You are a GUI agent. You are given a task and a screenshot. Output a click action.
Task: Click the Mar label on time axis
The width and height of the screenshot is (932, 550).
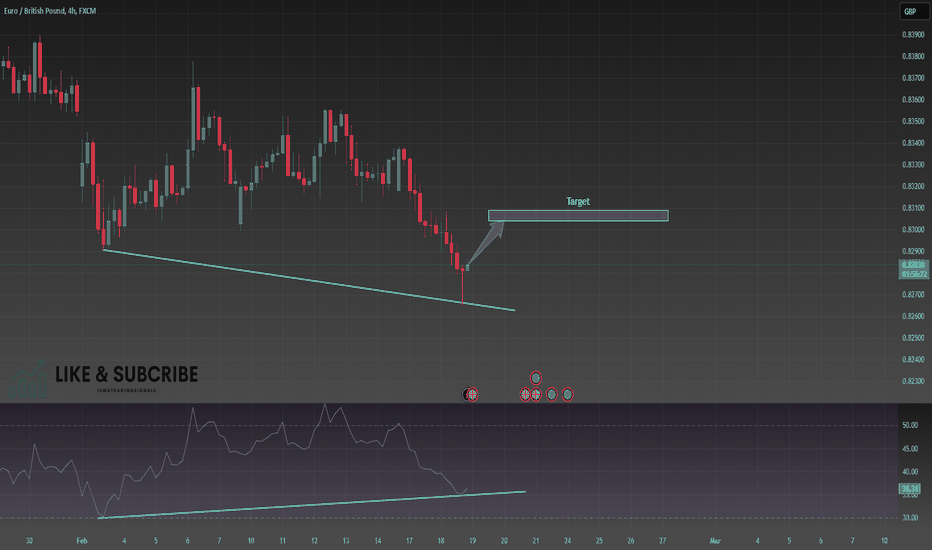(715, 540)
